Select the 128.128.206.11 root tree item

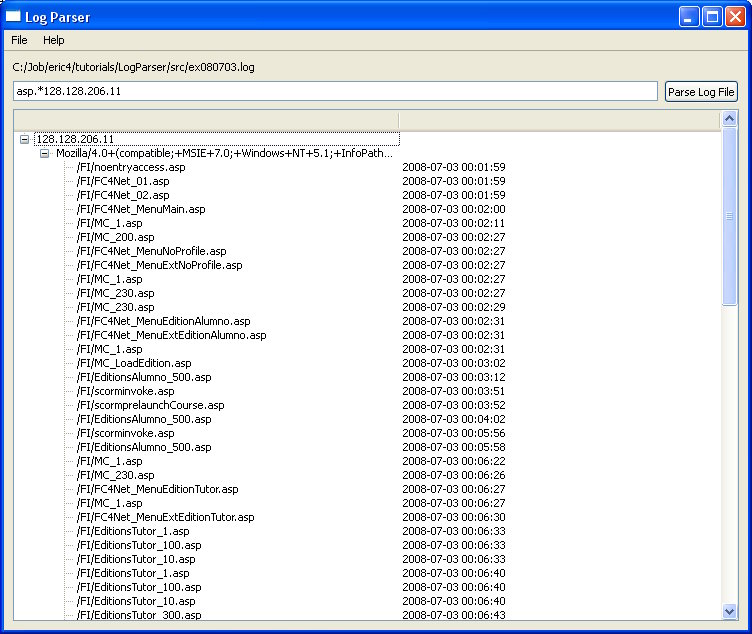pos(75,139)
